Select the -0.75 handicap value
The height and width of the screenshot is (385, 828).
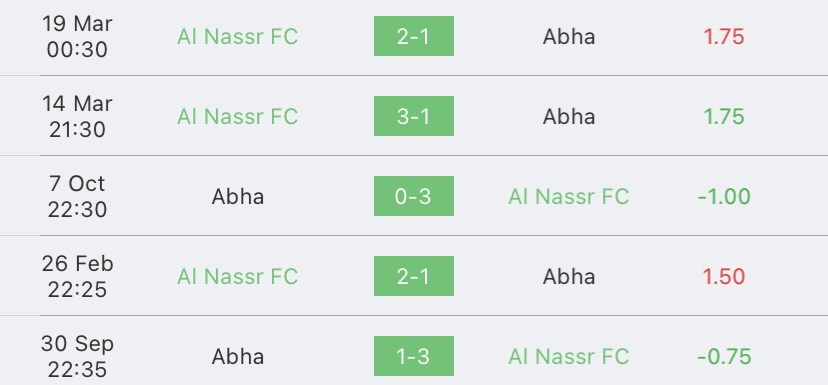(x=724, y=356)
